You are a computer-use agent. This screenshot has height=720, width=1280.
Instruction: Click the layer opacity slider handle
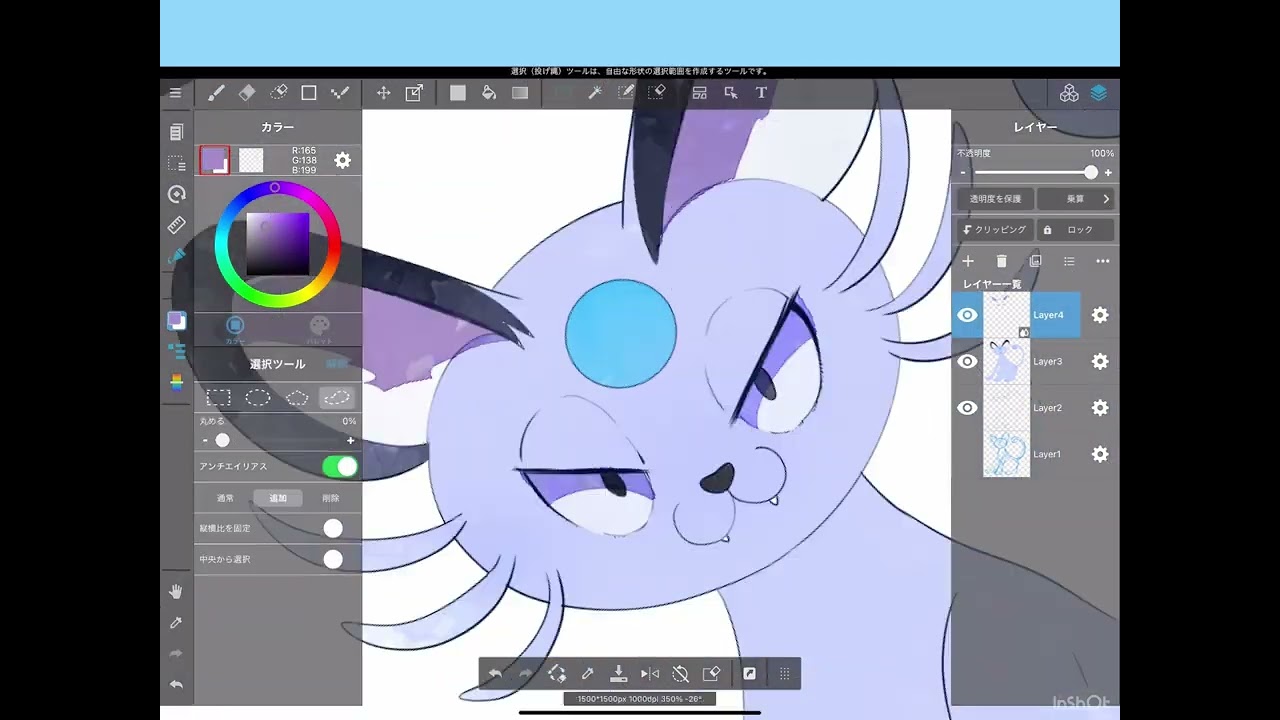1091,173
